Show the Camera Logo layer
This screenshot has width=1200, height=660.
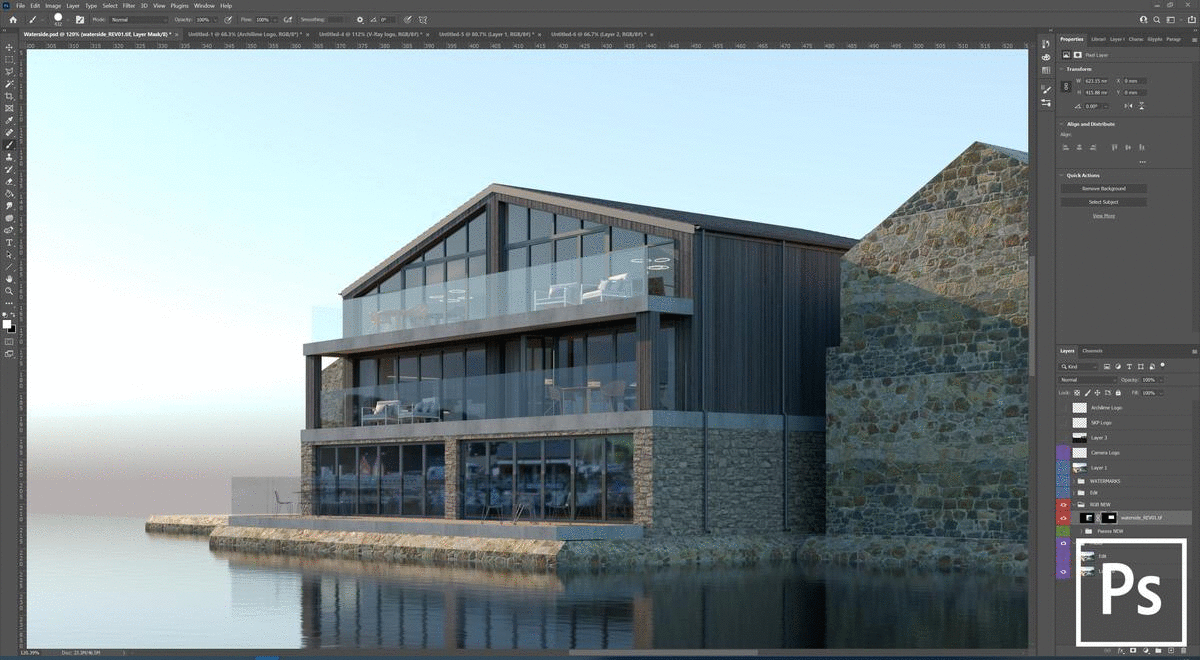point(1064,453)
